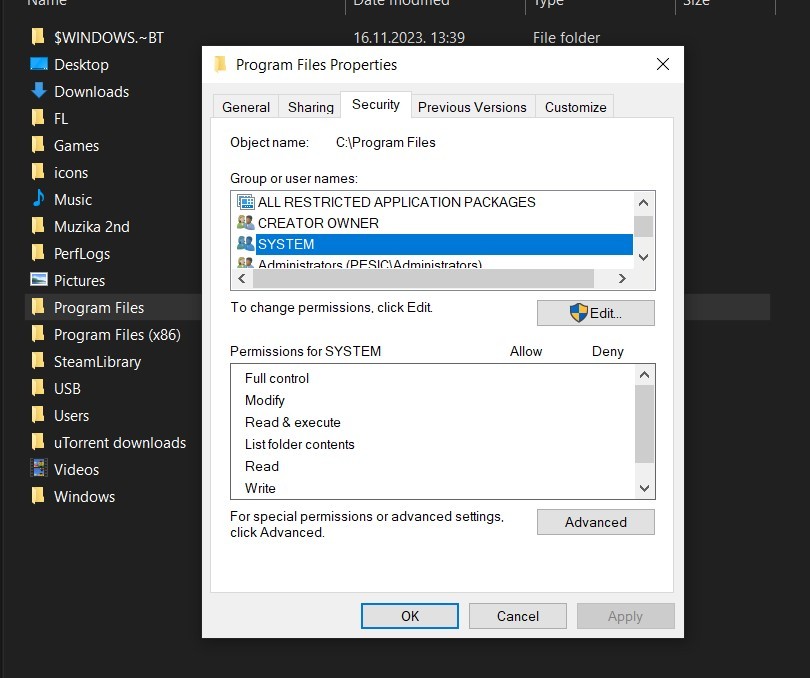
Task: Click the ALL RESTRICTED APPLICATION PACKAGES group icon
Action: coord(245,202)
